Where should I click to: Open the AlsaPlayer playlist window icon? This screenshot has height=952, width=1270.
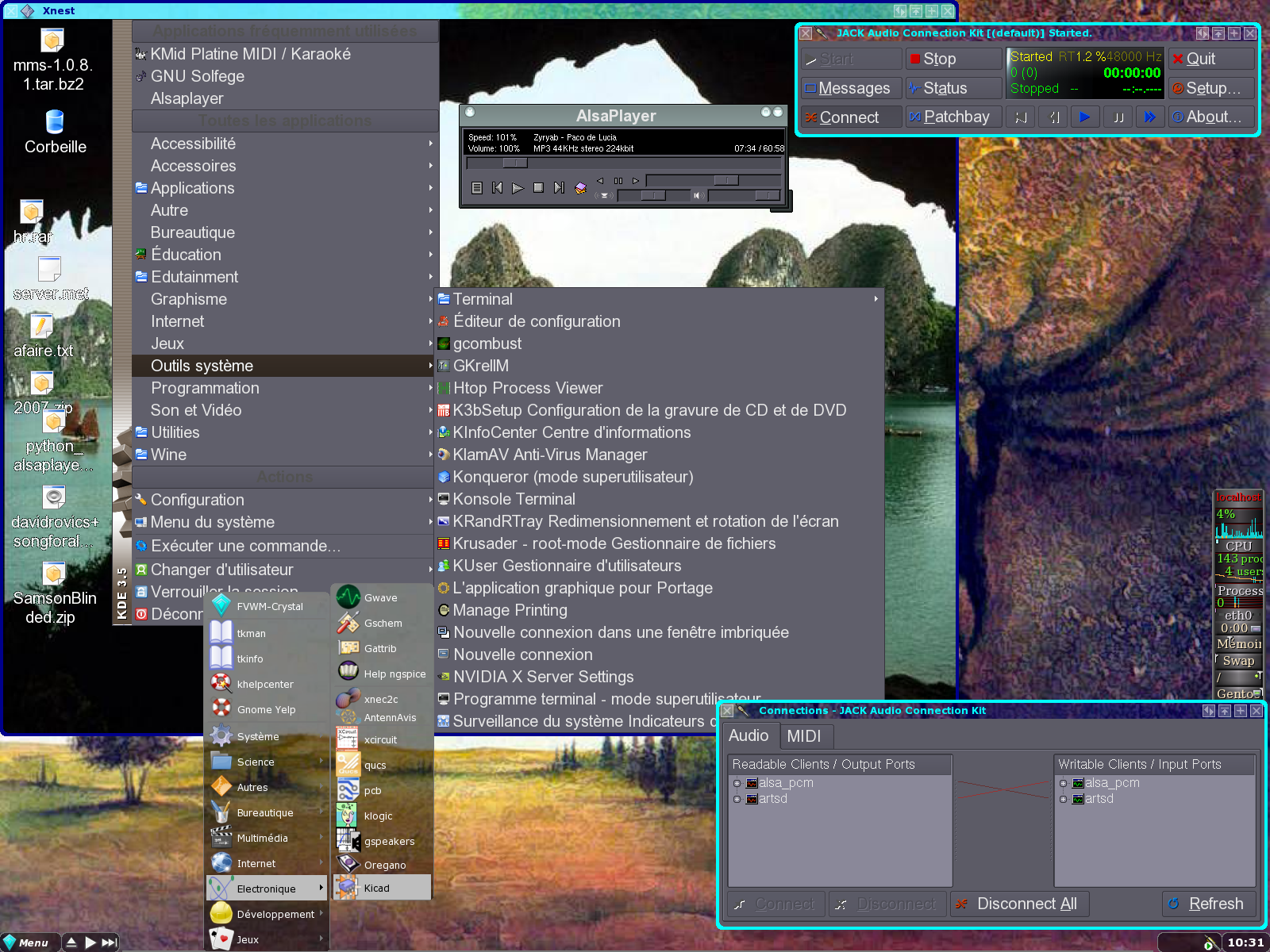(x=476, y=188)
